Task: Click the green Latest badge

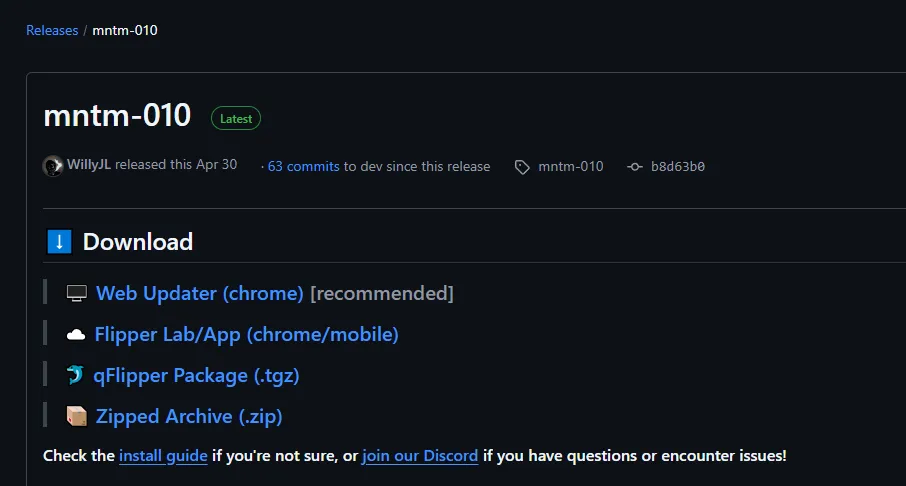Action: point(236,118)
